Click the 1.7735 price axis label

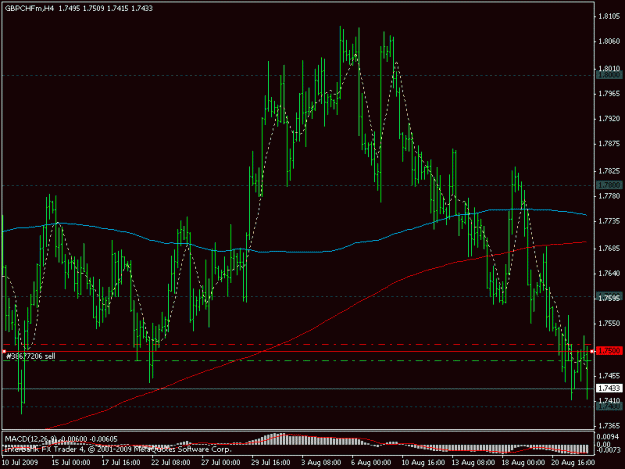pos(610,221)
